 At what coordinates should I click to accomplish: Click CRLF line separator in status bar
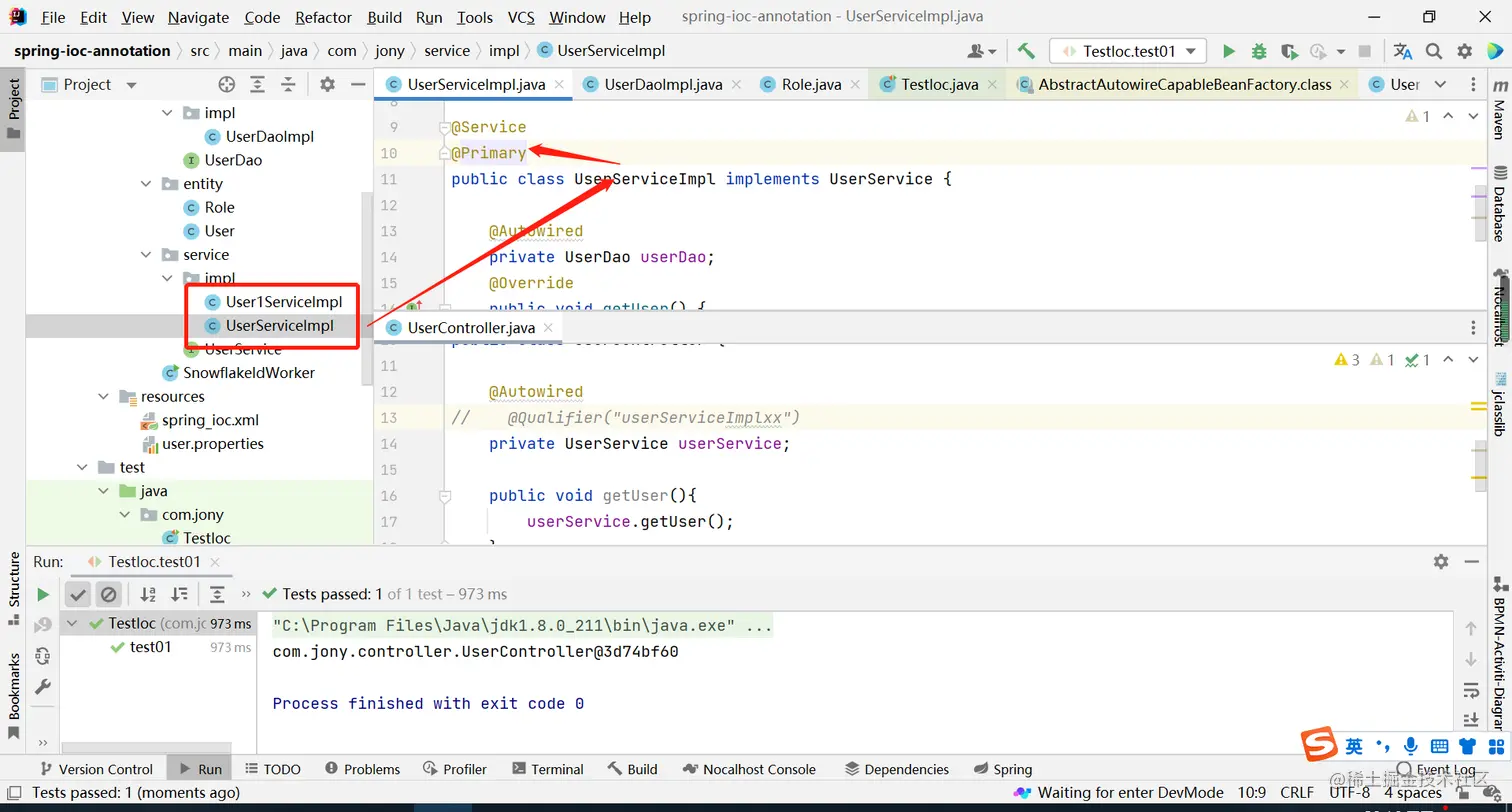click(x=1297, y=792)
